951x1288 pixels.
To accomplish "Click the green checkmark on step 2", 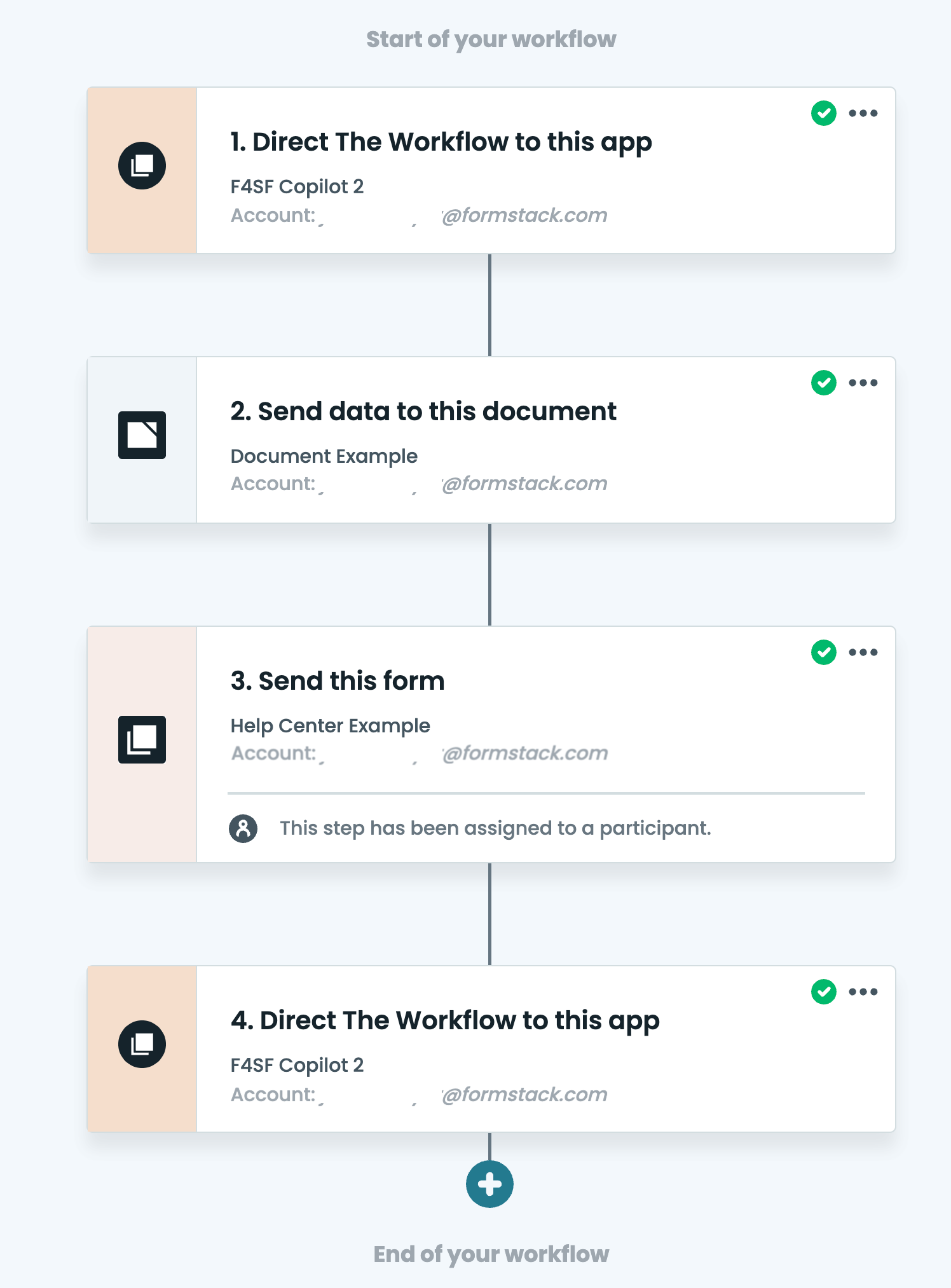I will point(824,383).
